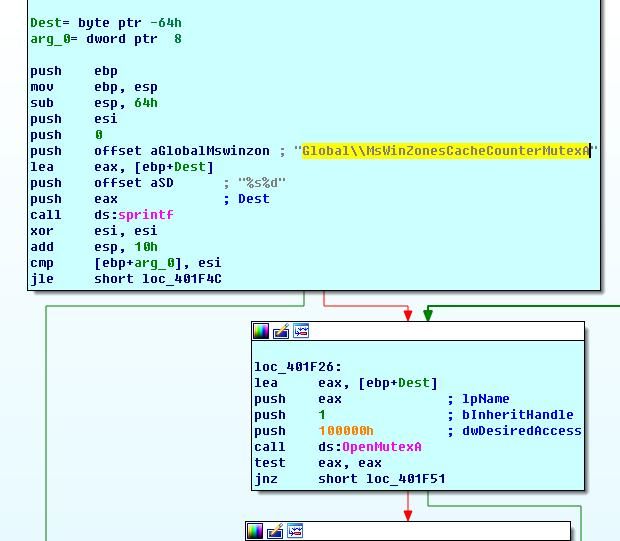The width and height of the screenshot is (620, 541).
Task: Click the Dest variable definition line
Action: point(106,23)
